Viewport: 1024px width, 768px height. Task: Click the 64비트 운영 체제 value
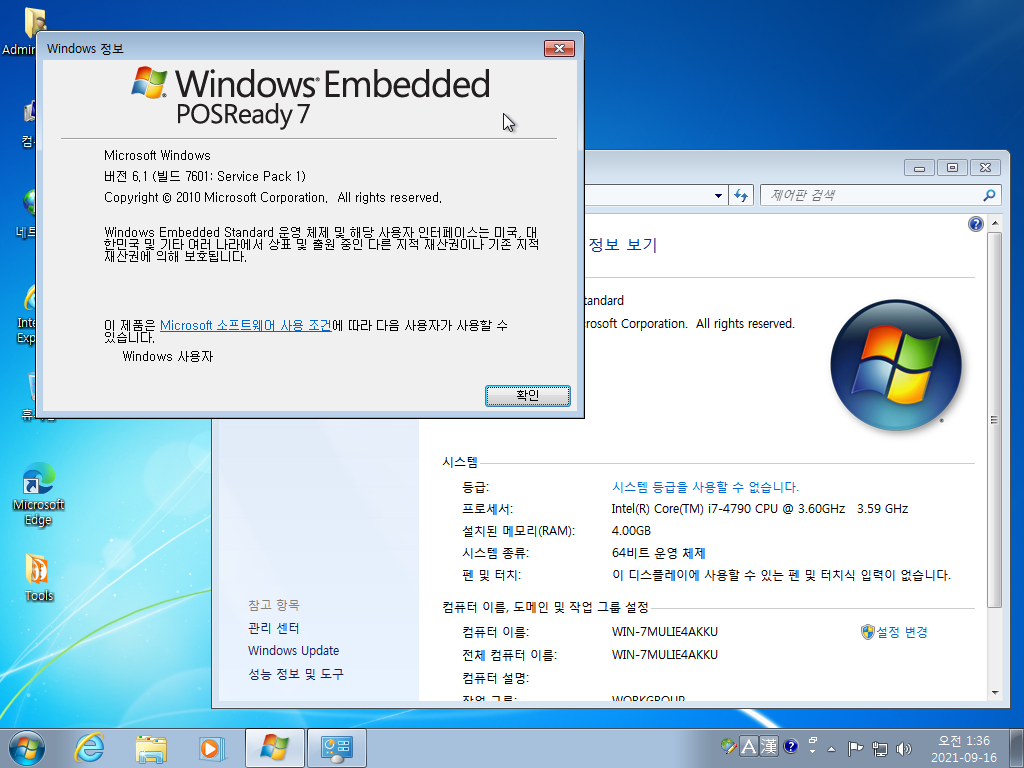tap(658, 553)
